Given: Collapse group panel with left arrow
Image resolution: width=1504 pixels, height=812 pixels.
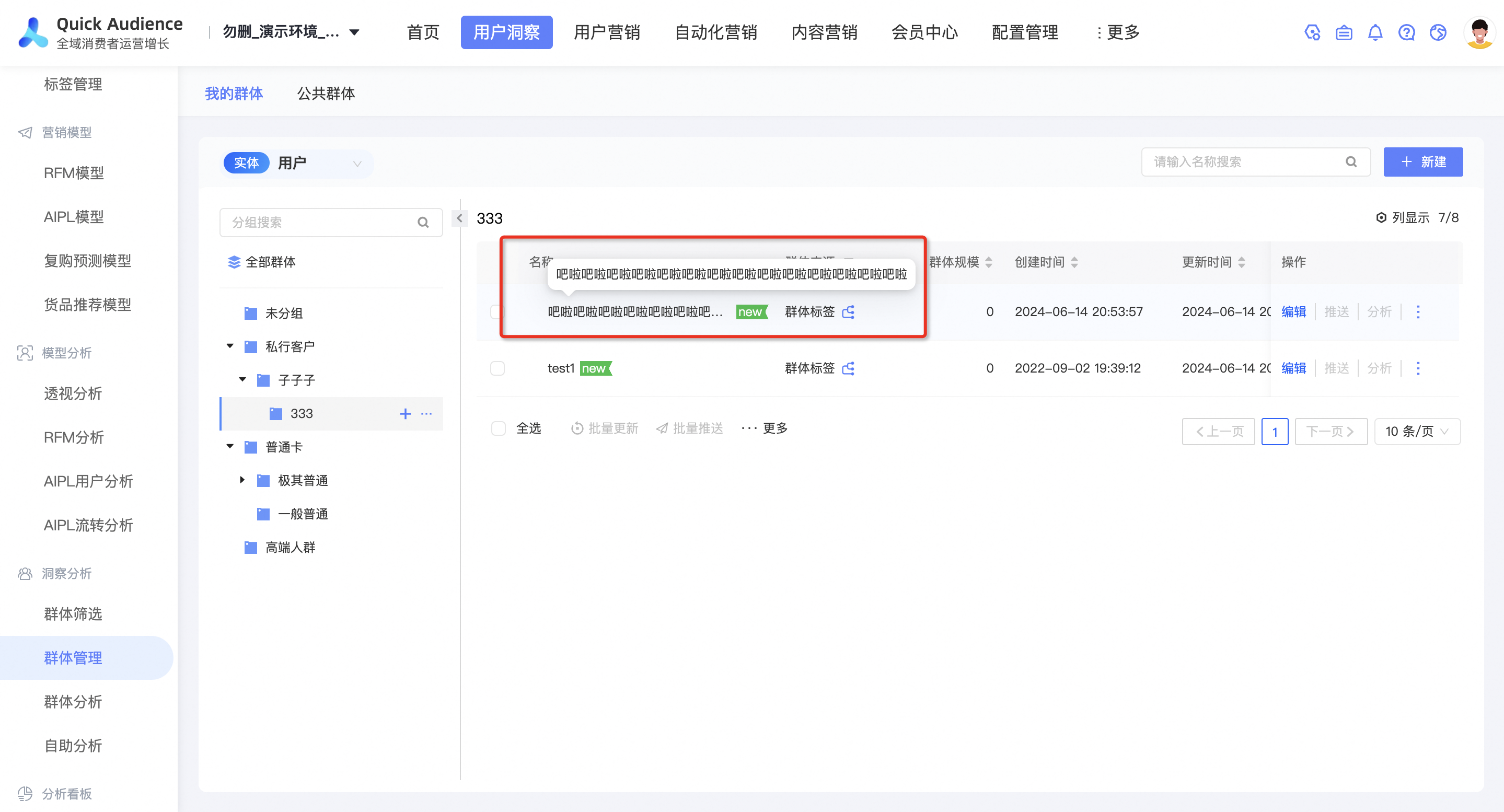Looking at the screenshot, I should coord(459,218).
